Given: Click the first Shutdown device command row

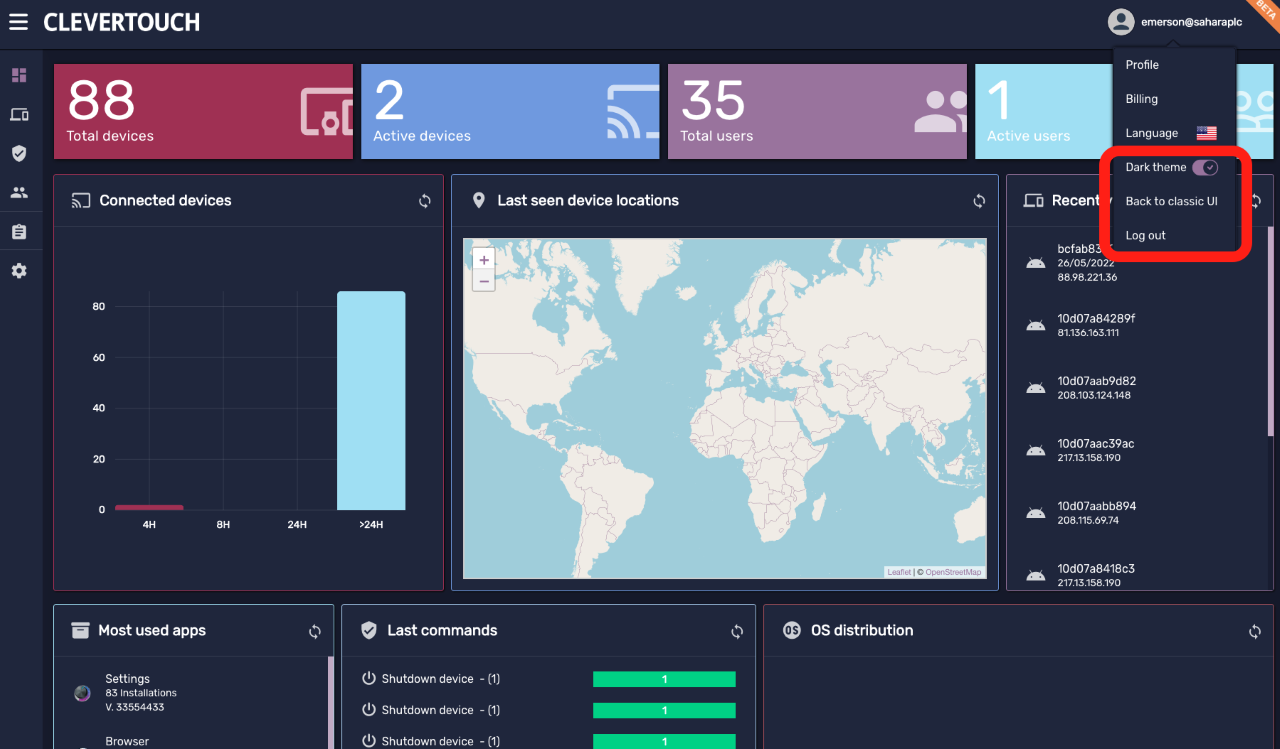Looking at the screenshot, I should (548, 679).
